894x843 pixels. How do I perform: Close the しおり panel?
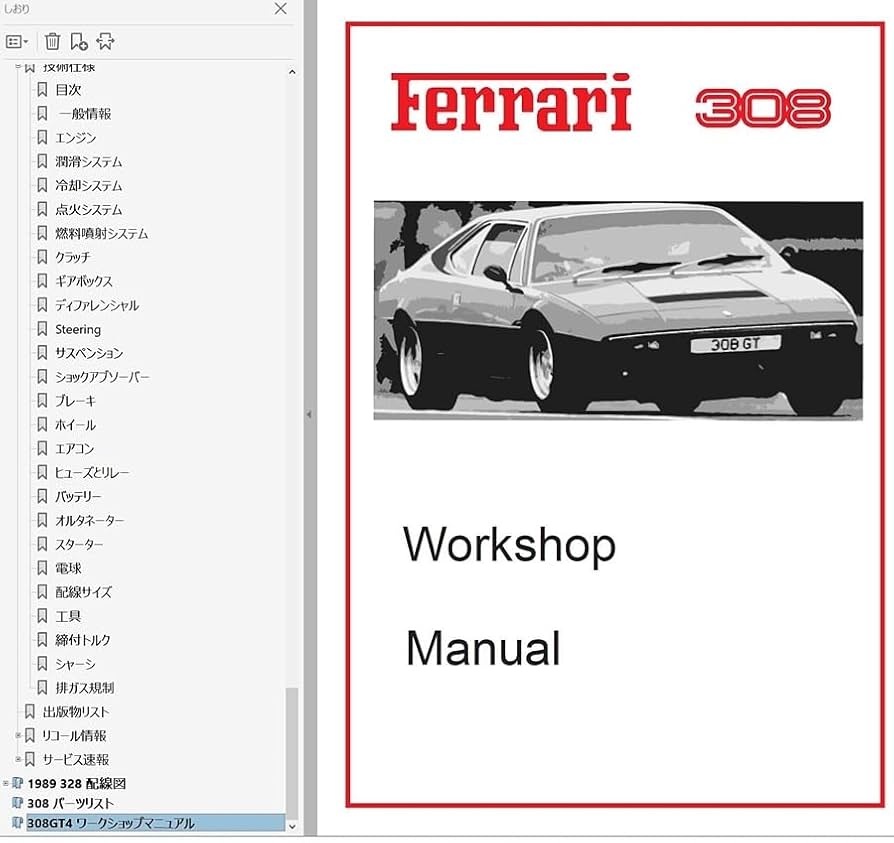point(280,9)
